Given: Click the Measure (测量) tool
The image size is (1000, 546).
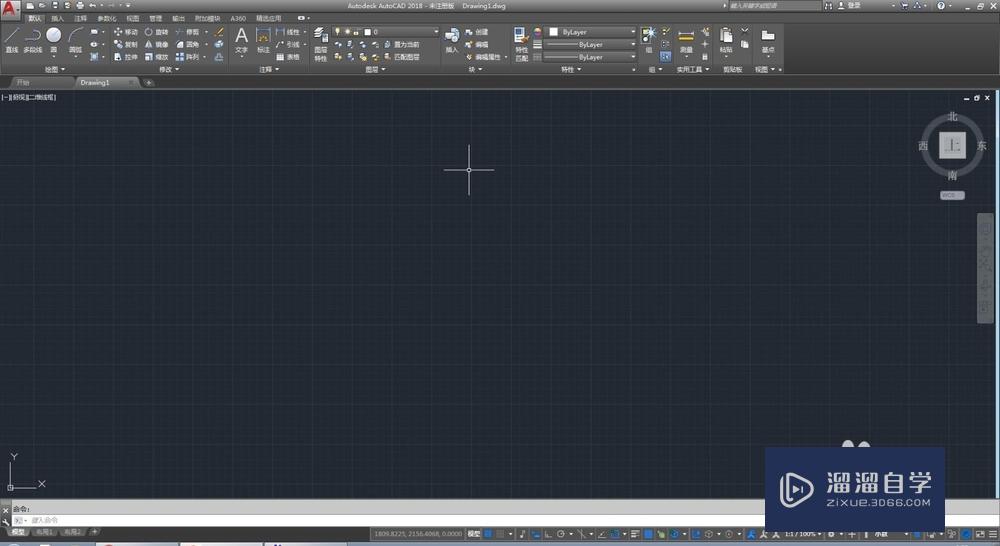Looking at the screenshot, I should point(686,40).
